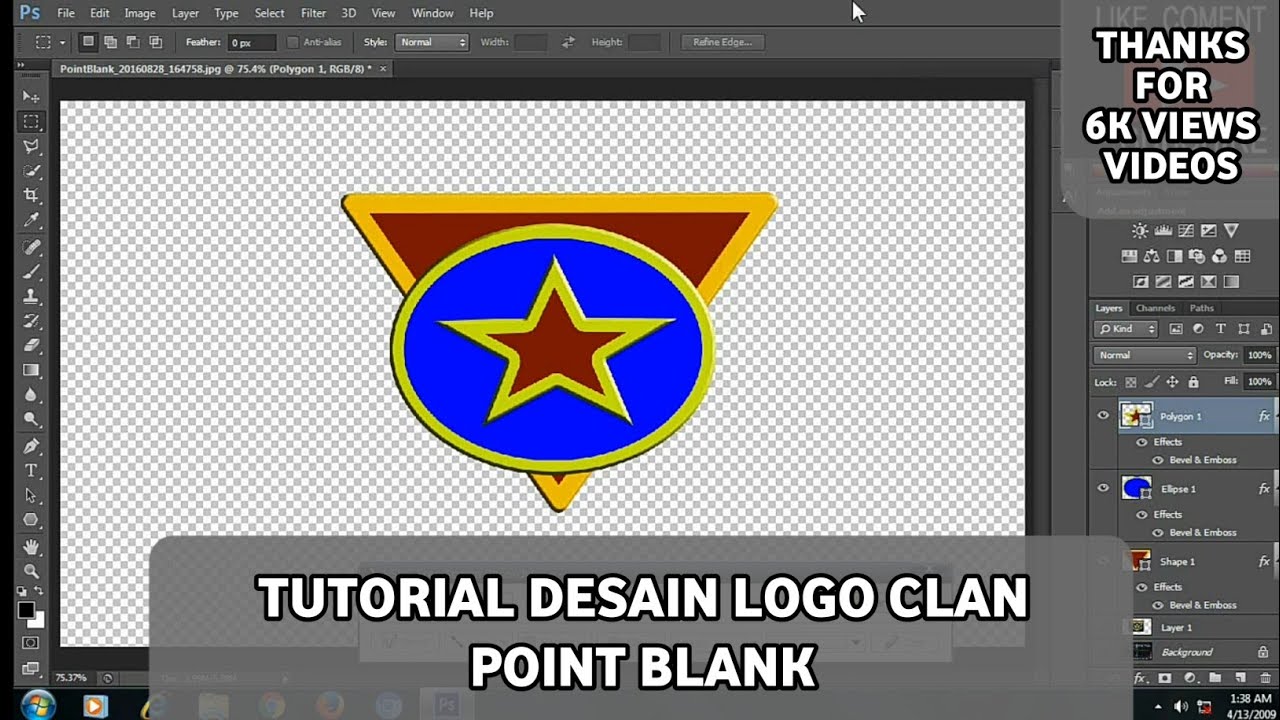Screen dimensions: 1280x720
Task: Select the Gradient tool
Action: pyautogui.click(x=31, y=370)
